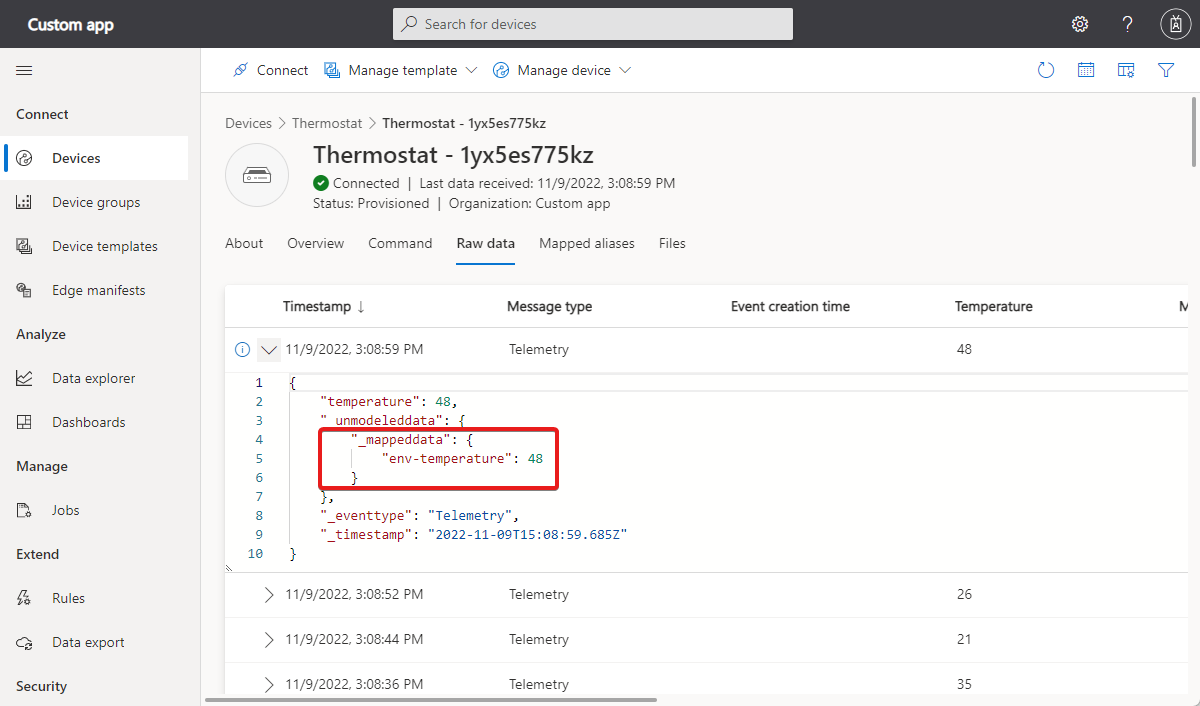Click the Custom app title

pyautogui.click(x=70, y=24)
